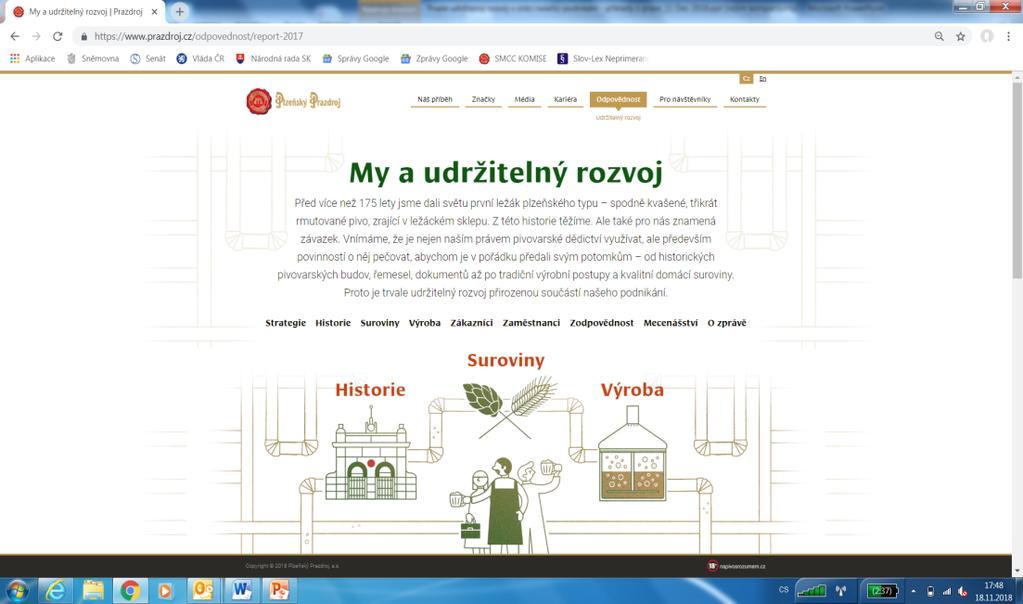
Task: Open the SMCC KOMISE bookmark
Action: [512, 59]
